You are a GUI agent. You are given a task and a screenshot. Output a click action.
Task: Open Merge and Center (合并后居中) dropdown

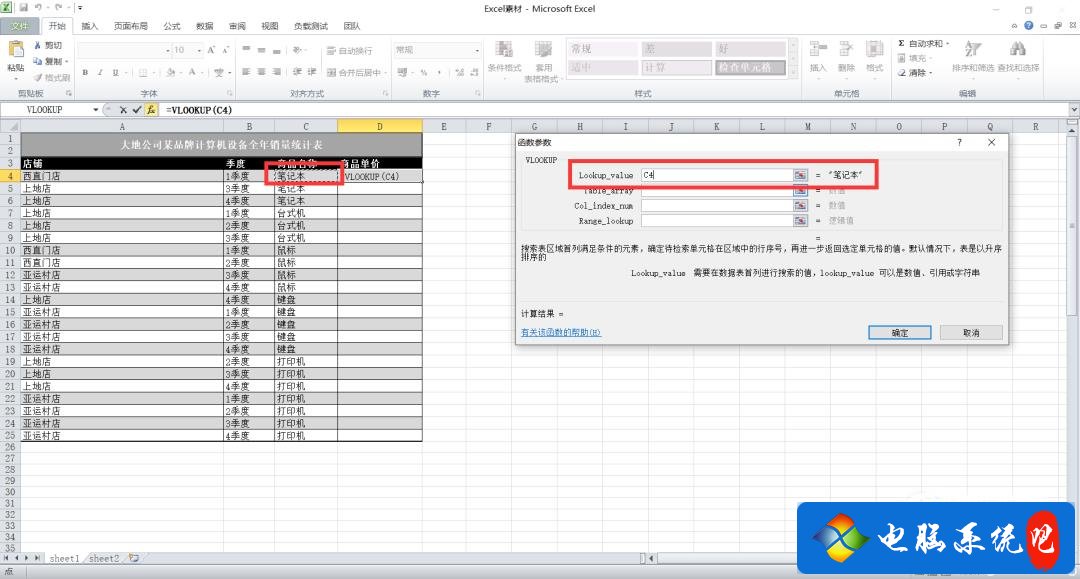coord(384,72)
